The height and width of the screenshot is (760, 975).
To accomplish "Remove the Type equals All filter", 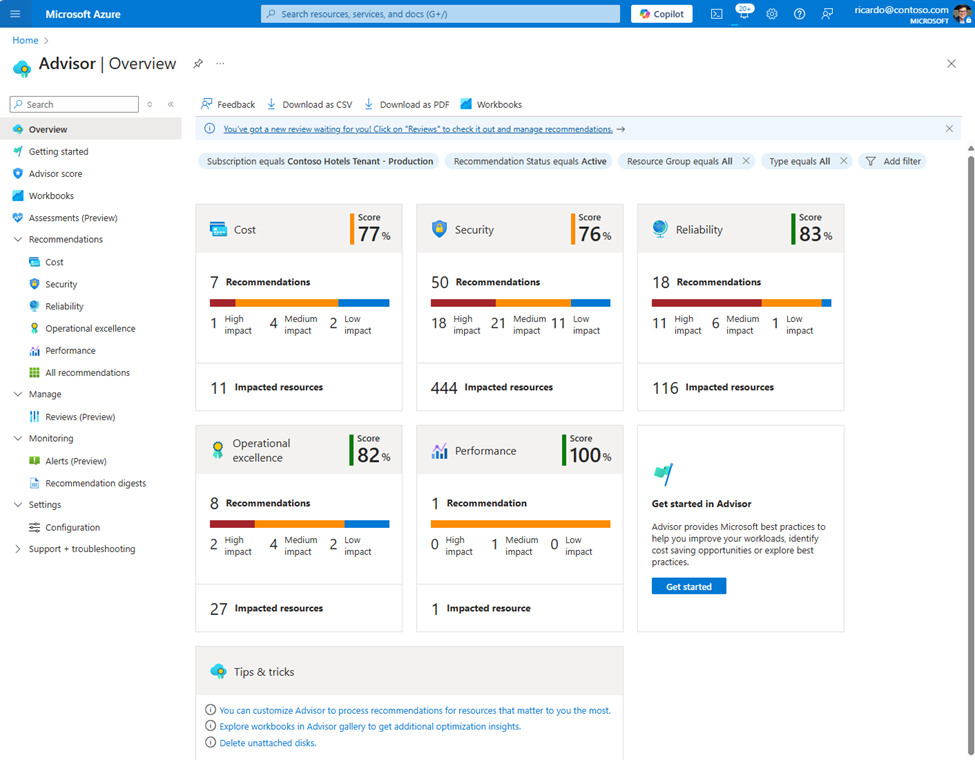I will pyautogui.click(x=843, y=161).
